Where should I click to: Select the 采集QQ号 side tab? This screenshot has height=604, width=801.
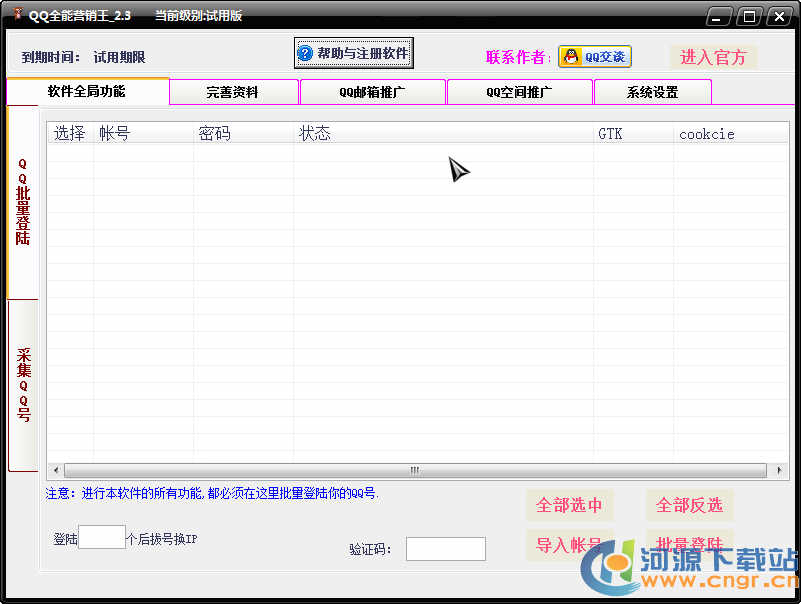tap(23, 385)
